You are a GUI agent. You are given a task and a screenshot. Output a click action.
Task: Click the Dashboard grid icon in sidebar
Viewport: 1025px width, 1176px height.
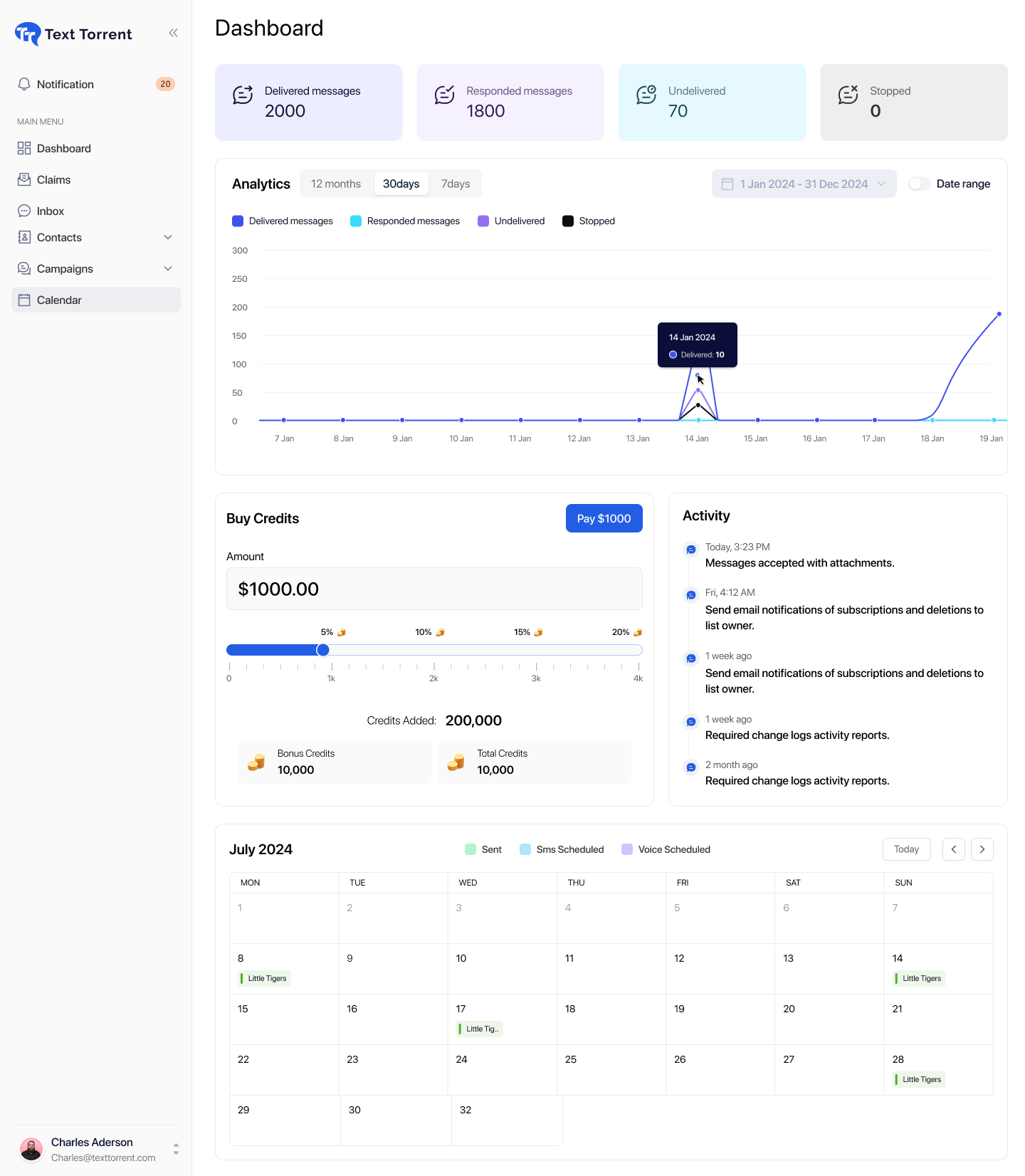click(24, 148)
